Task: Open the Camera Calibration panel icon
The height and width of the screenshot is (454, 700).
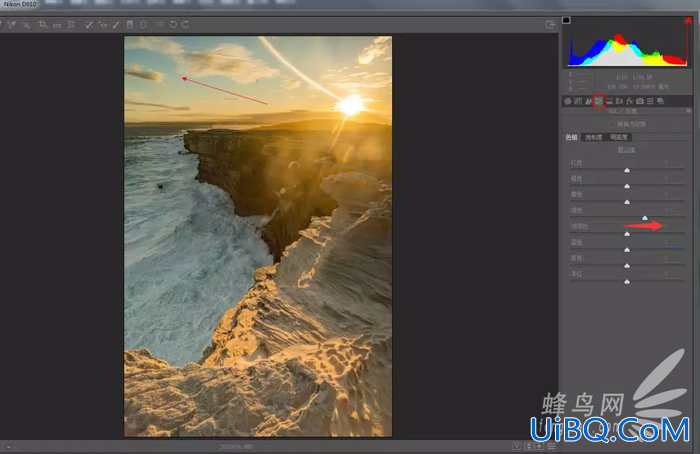Action: (x=640, y=101)
